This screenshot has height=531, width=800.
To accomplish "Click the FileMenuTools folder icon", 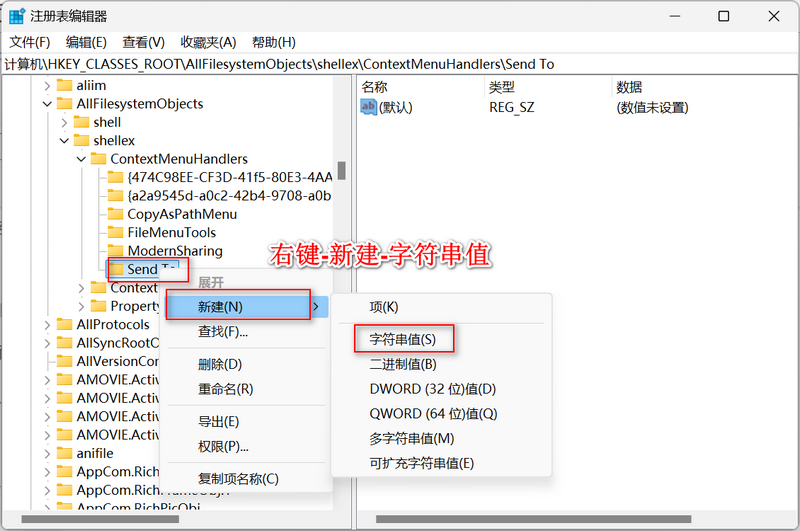I will coord(115,232).
